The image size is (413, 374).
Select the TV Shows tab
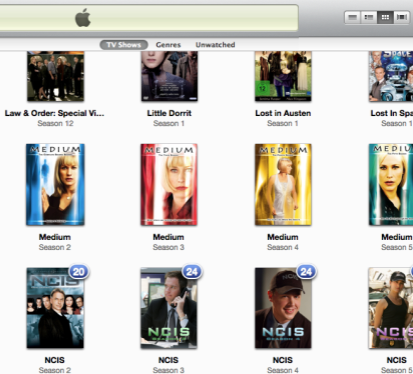[124, 45]
